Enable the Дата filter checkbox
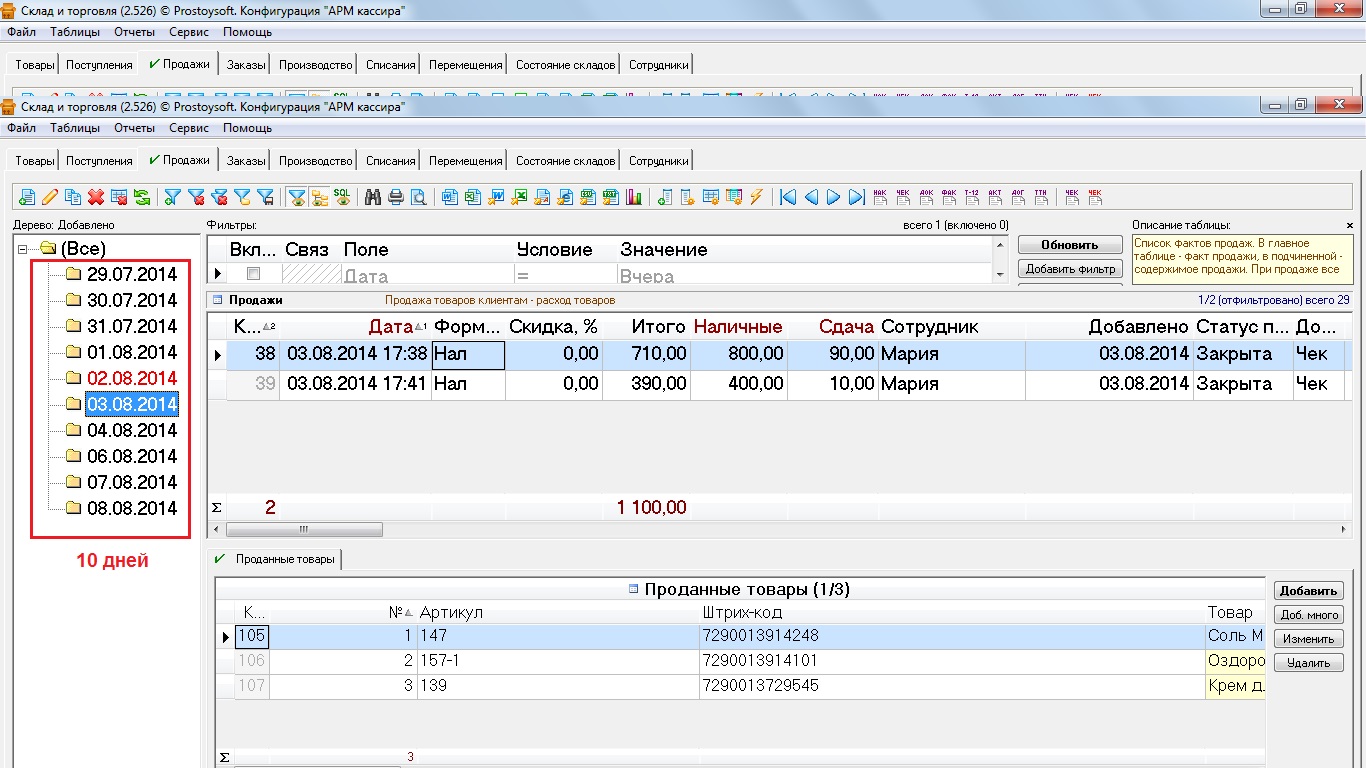1366x768 pixels. click(x=254, y=274)
